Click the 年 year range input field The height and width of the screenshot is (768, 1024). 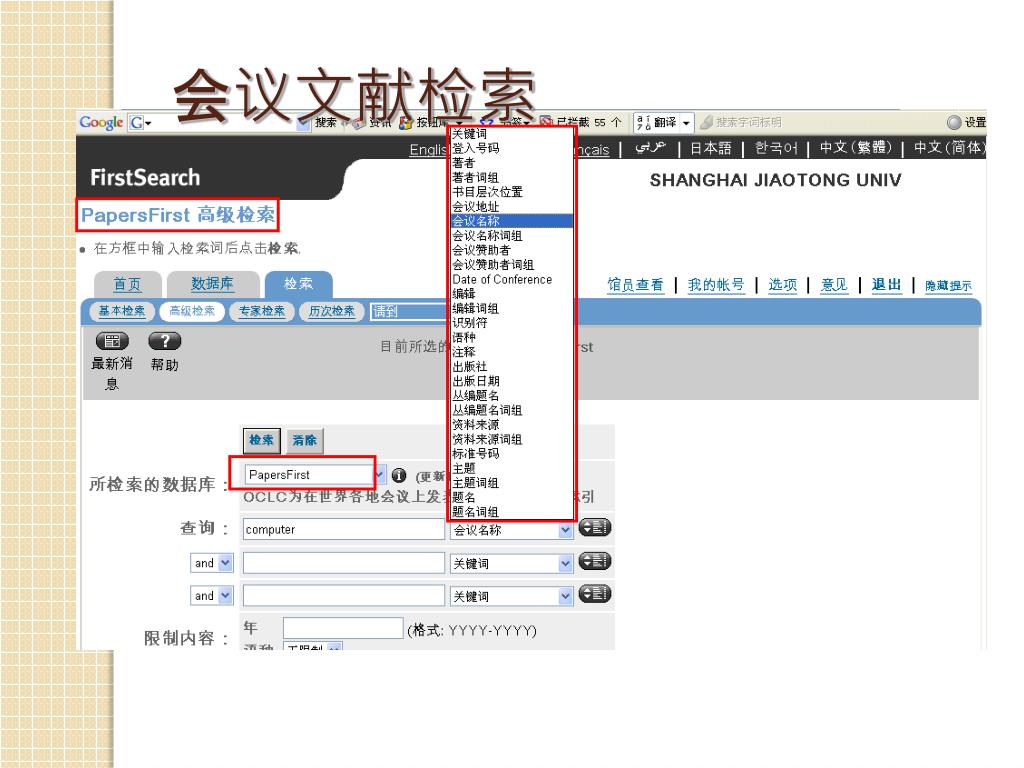pyautogui.click(x=343, y=628)
